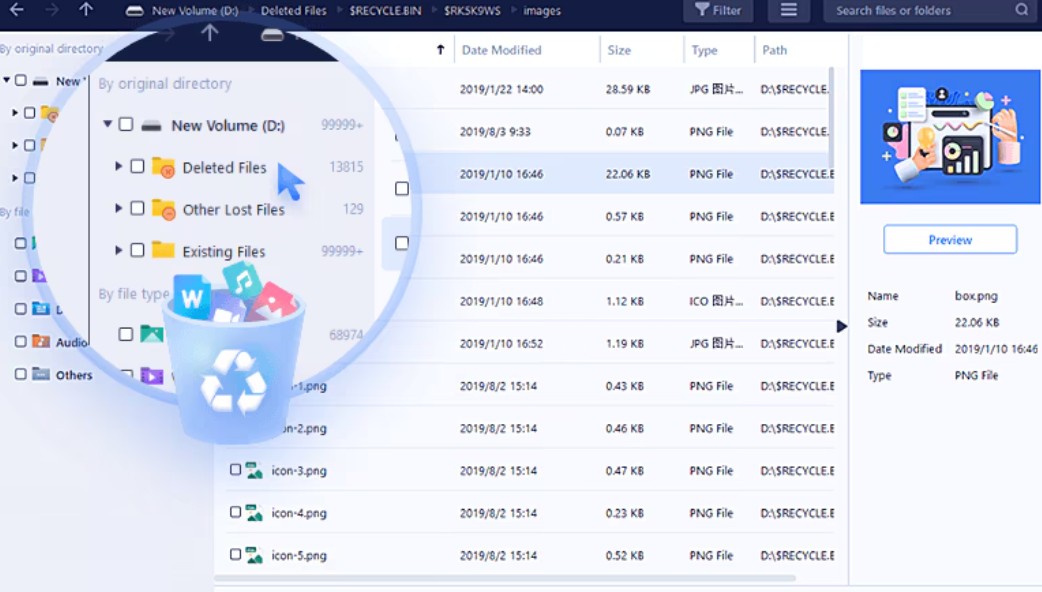Go up one folder level with the top bar's up arrow
The height and width of the screenshot is (592, 1042).
click(86, 9)
